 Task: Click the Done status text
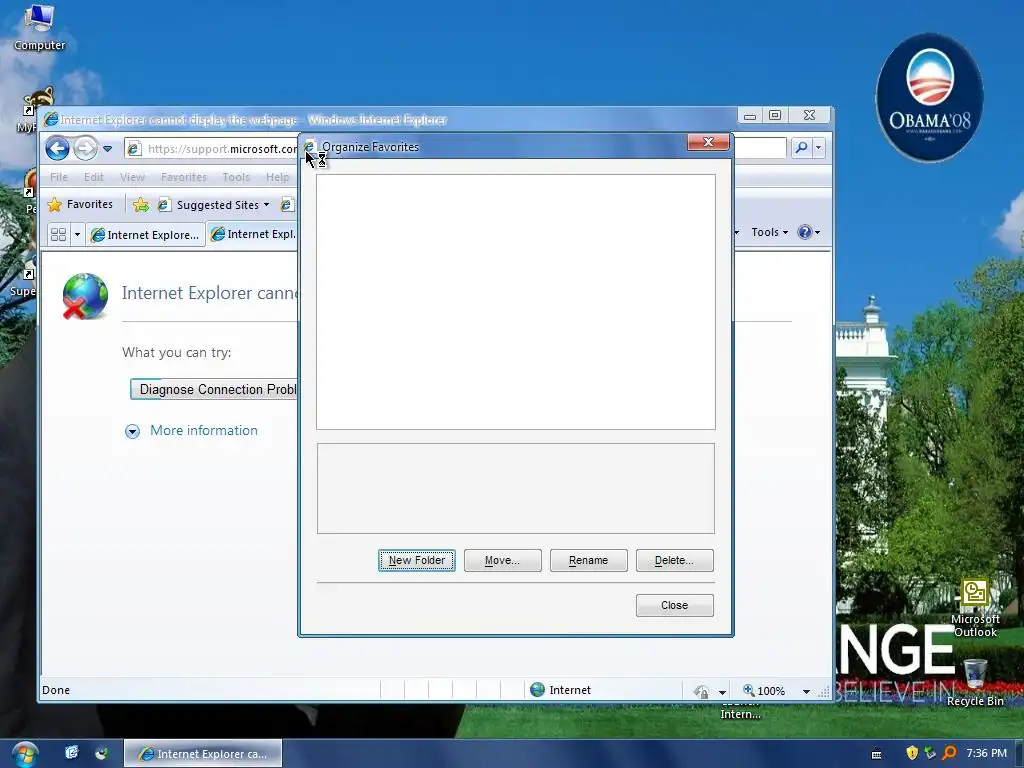tap(56, 690)
